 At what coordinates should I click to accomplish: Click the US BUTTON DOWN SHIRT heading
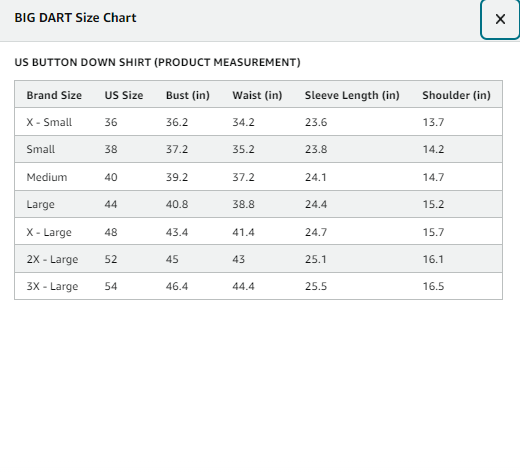[157, 62]
